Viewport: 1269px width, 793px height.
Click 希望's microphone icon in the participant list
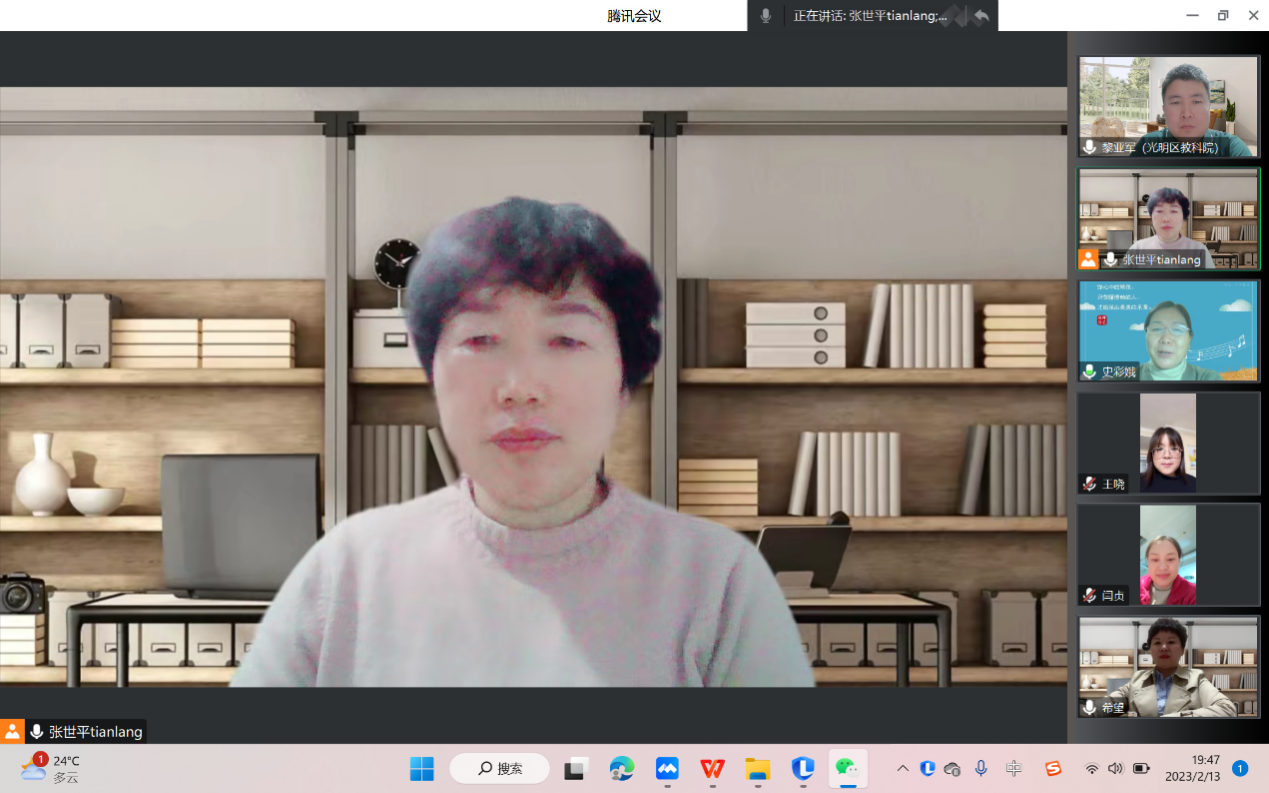pos(1089,707)
